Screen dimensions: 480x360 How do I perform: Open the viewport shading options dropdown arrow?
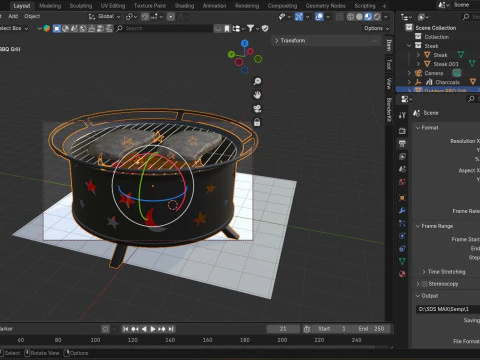pos(386,17)
